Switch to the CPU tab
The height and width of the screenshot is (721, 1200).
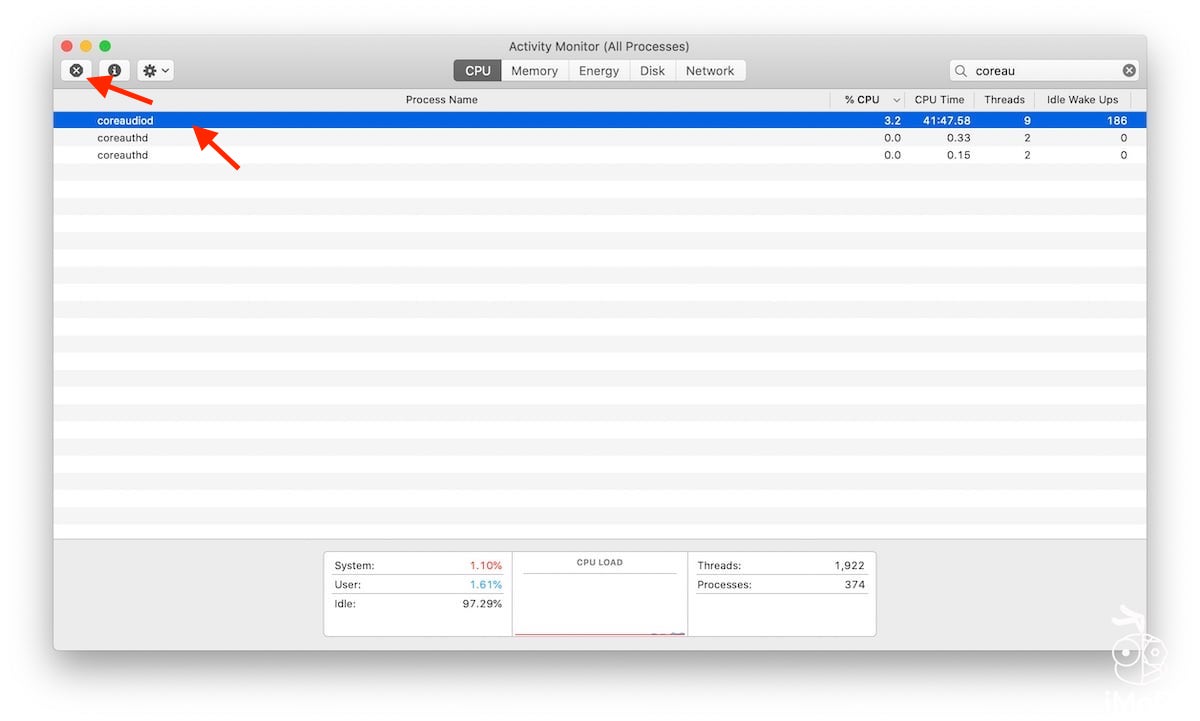coord(478,71)
